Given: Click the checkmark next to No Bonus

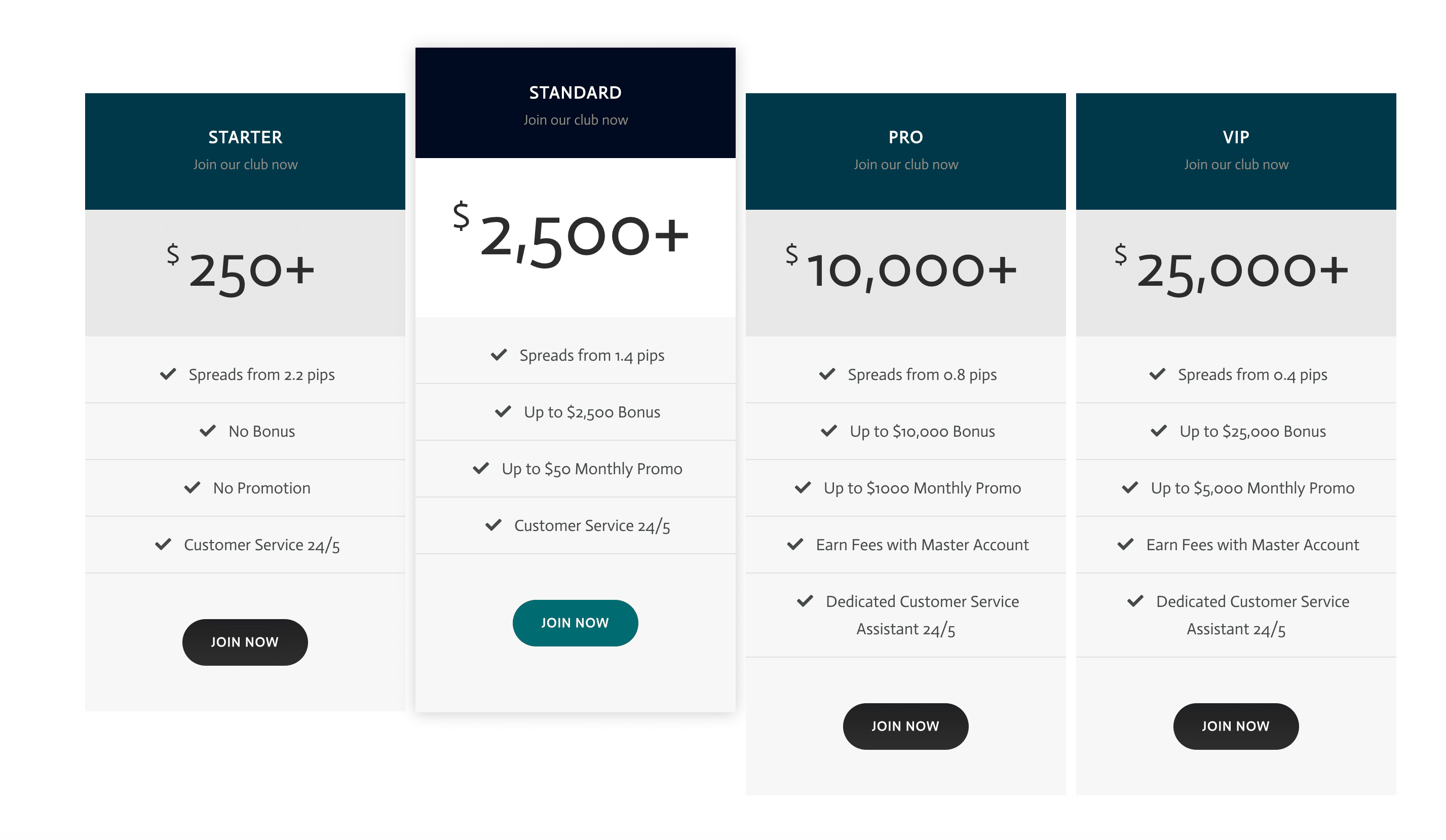Looking at the screenshot, I should pos(208,432).
